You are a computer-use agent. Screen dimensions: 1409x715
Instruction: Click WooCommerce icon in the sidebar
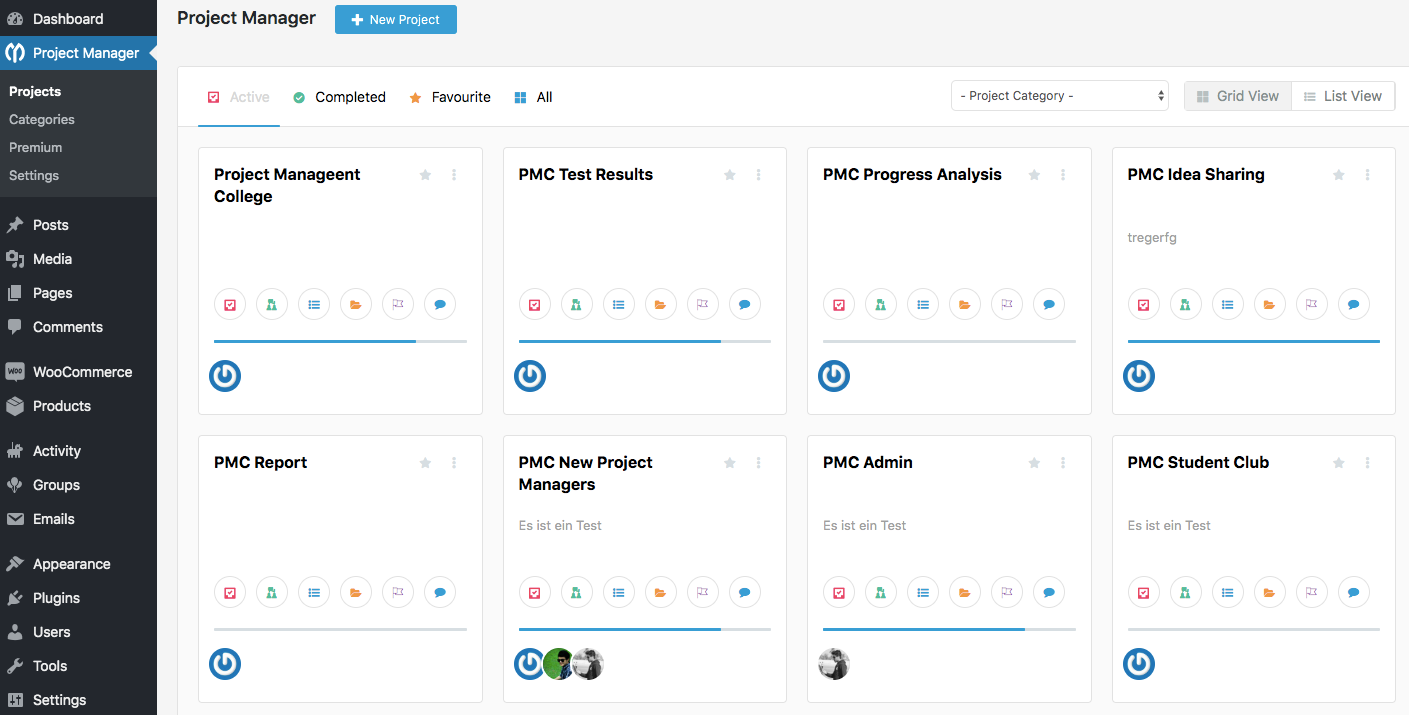point(15,372)
